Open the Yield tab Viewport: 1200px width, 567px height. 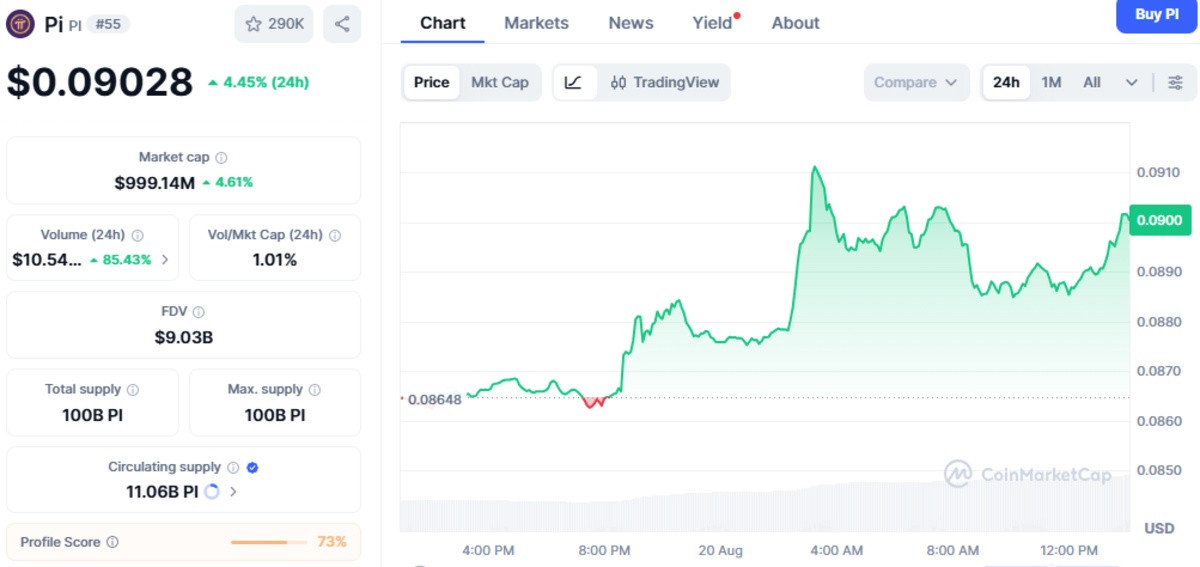pyautogui.click(x=713, y=23)
